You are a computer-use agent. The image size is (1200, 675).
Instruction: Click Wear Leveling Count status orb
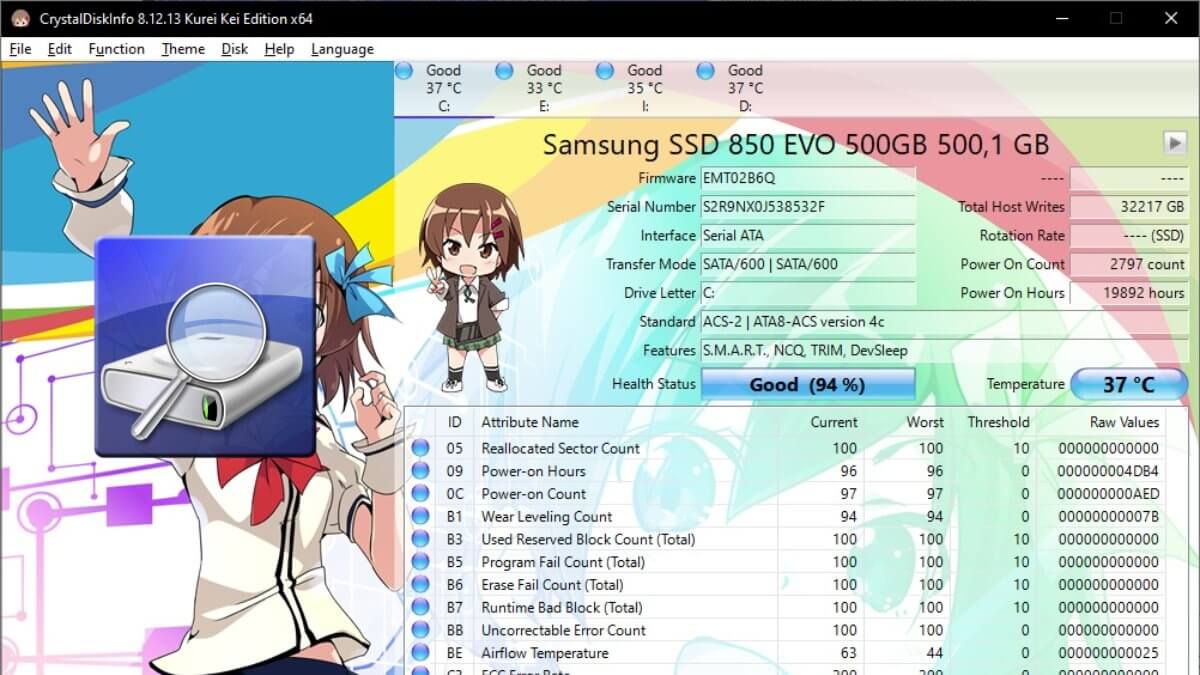click(421, 517)
